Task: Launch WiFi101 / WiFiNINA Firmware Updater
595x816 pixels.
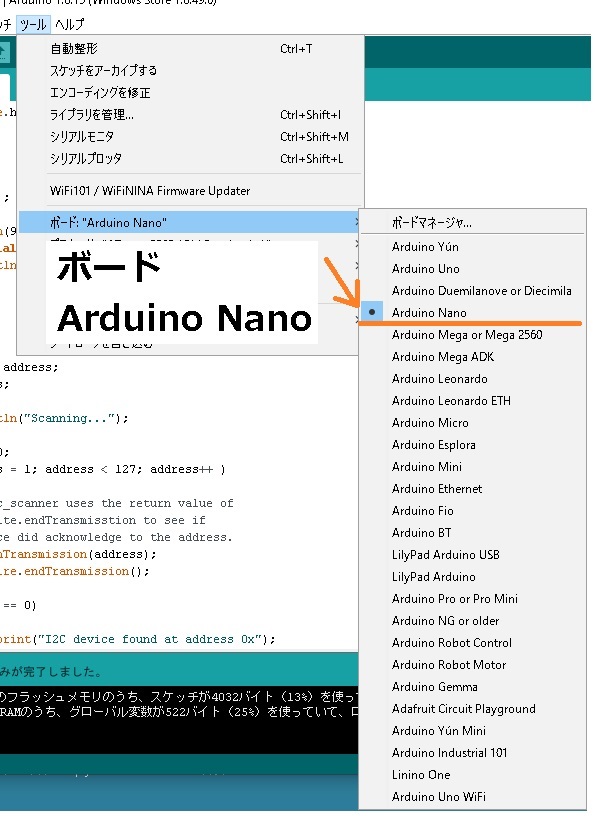Action: click(x=191, y=190)
